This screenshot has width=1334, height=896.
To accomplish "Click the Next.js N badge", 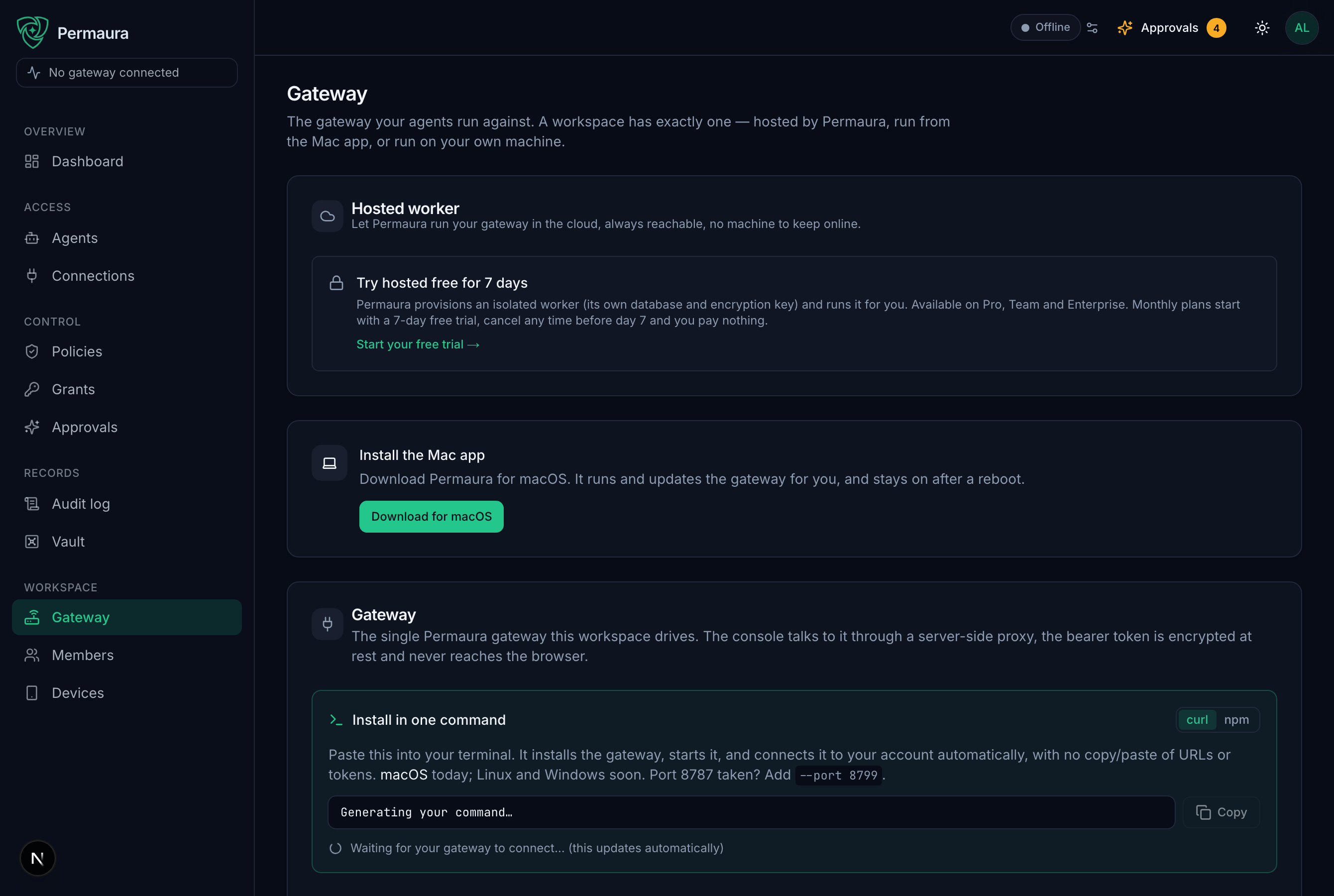I will pyautogui.click(x=38, y=858).
